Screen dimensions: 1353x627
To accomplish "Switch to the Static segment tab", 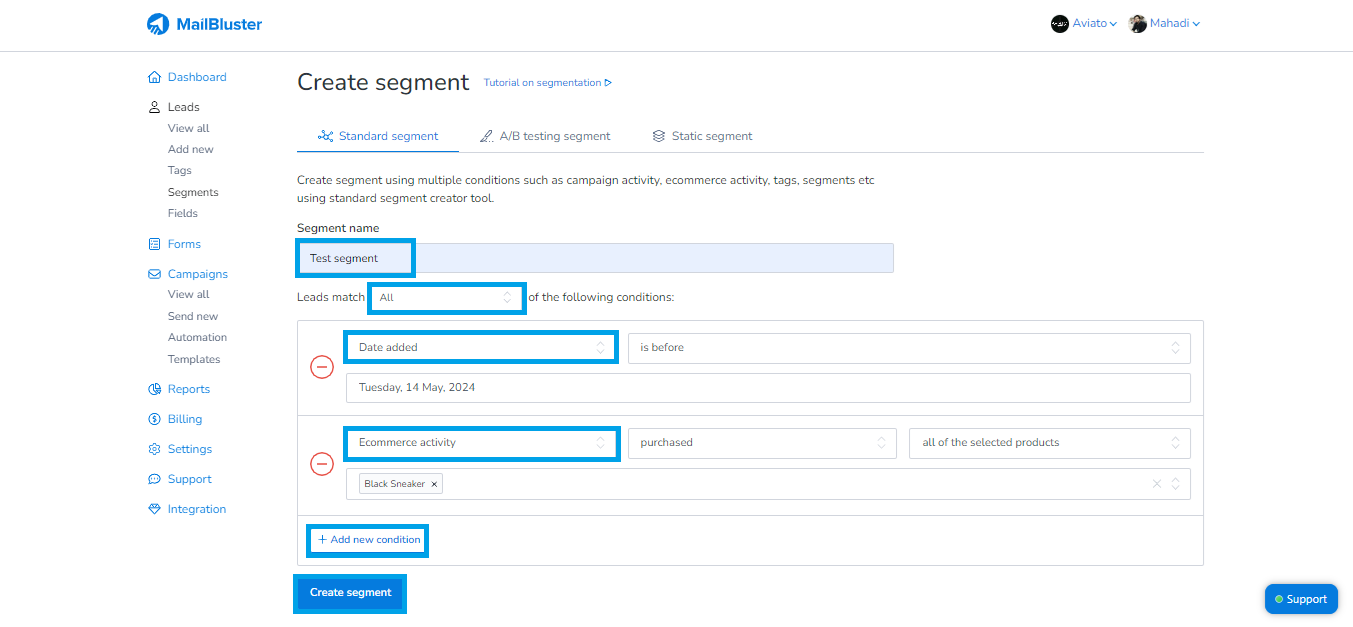I will (x=702, y=135).
